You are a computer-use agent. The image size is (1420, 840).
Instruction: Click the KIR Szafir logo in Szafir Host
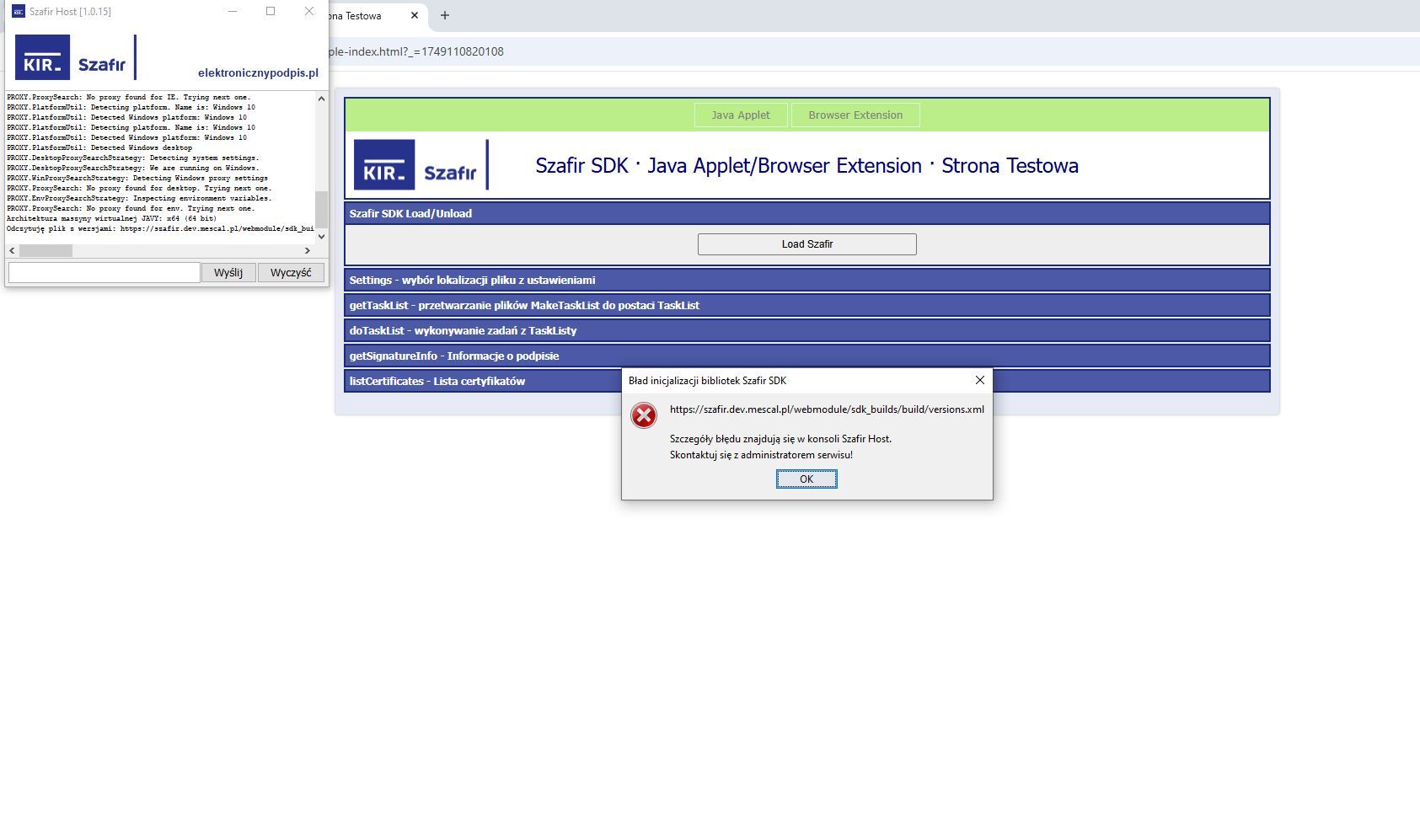tap(73, 57)
